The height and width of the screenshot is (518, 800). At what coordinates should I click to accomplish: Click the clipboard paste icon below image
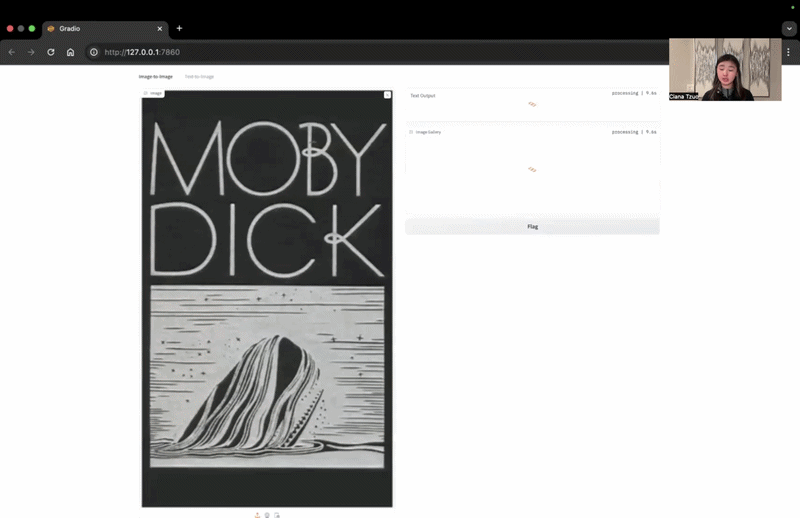click(x=277, y=515)
